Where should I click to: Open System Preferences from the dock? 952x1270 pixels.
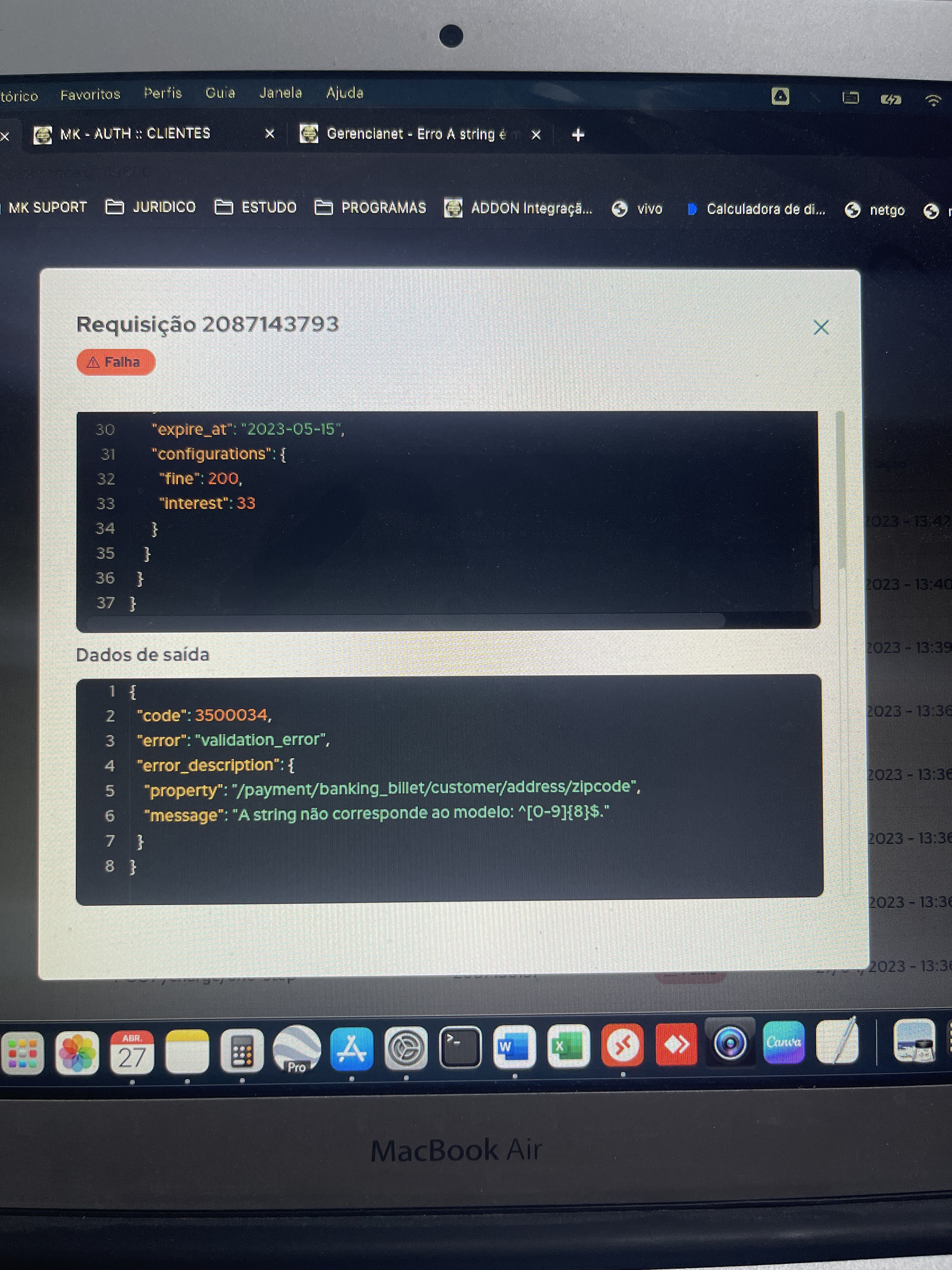(406, 1048)
